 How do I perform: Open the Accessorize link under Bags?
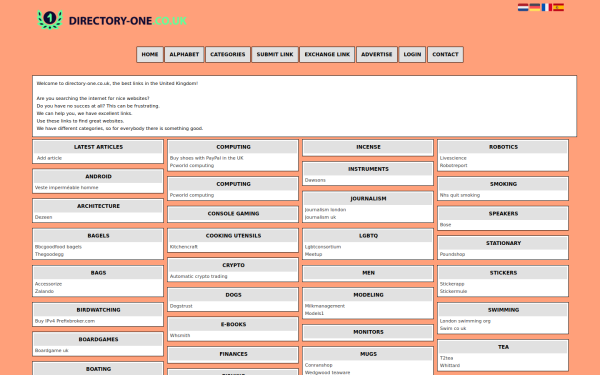48,284
